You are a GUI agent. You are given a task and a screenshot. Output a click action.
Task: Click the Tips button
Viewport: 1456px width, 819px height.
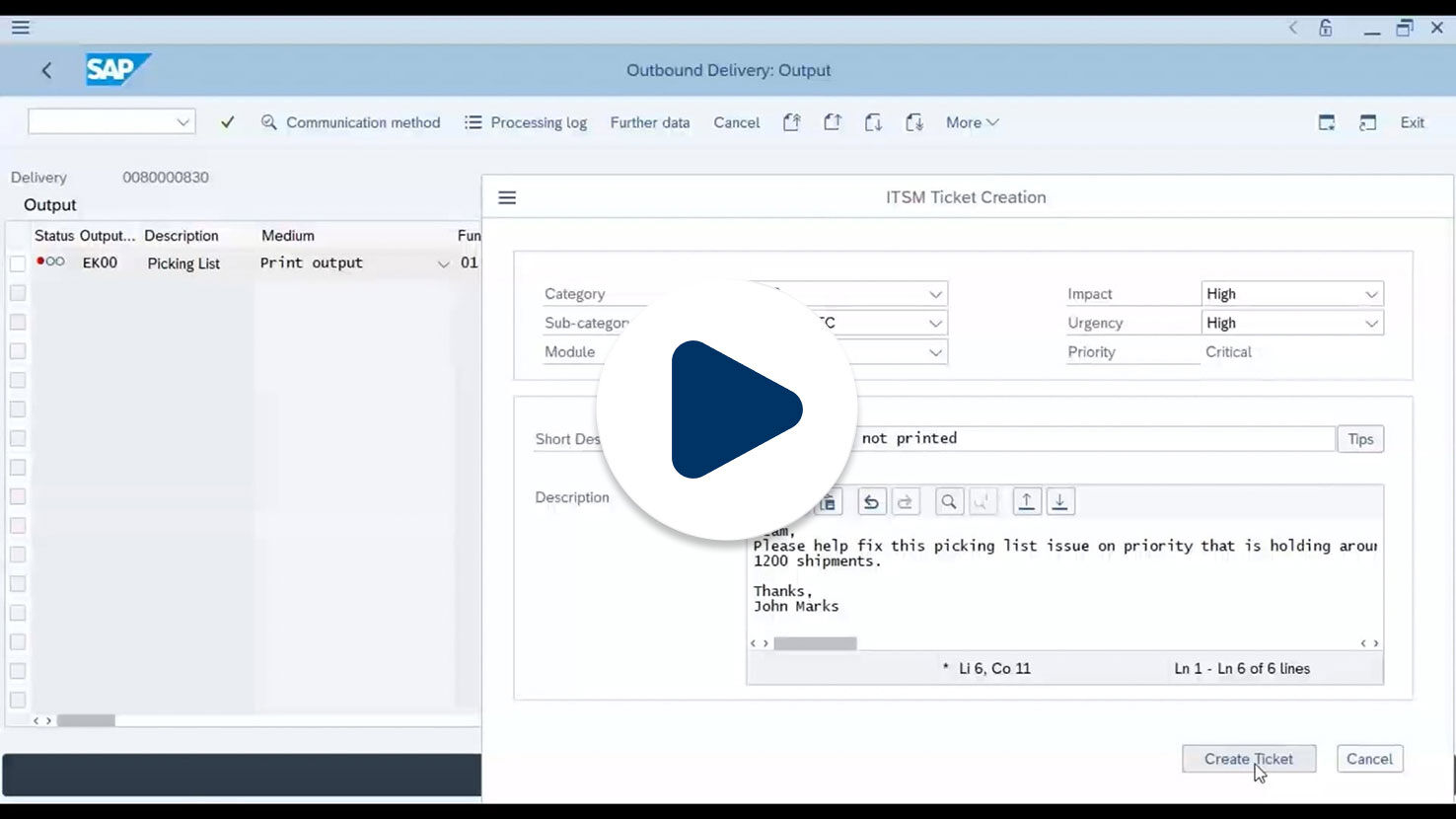coord(1360,439)
